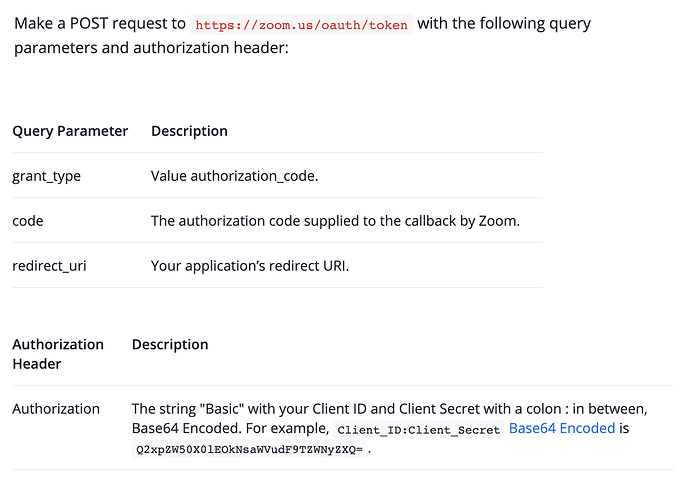Click the Authorization Header column heading
The image size is (690, 477).
pos(58,354)
